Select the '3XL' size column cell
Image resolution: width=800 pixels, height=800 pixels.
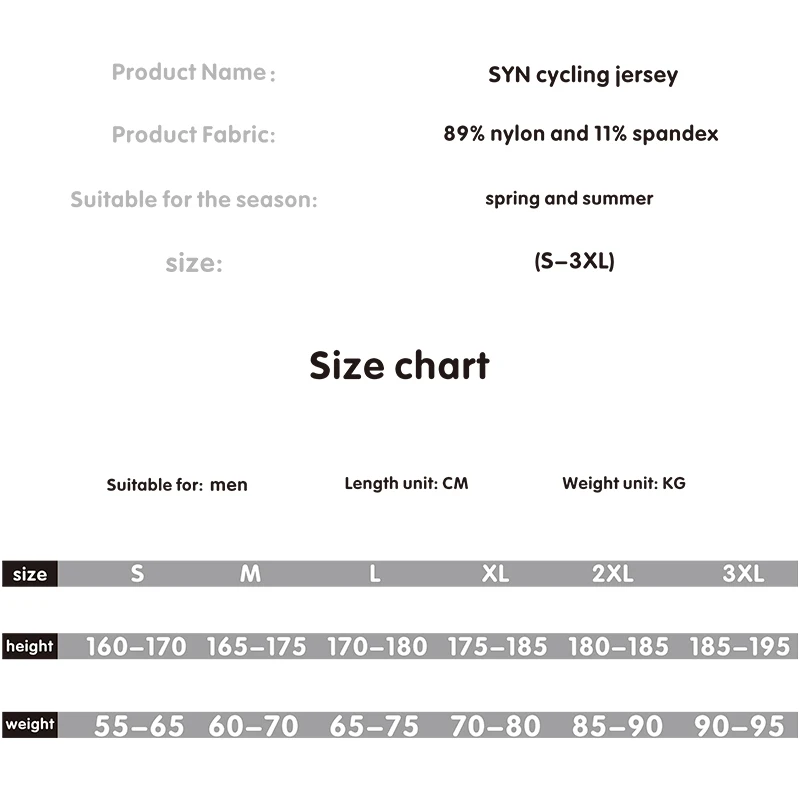[x=742, y=574]
